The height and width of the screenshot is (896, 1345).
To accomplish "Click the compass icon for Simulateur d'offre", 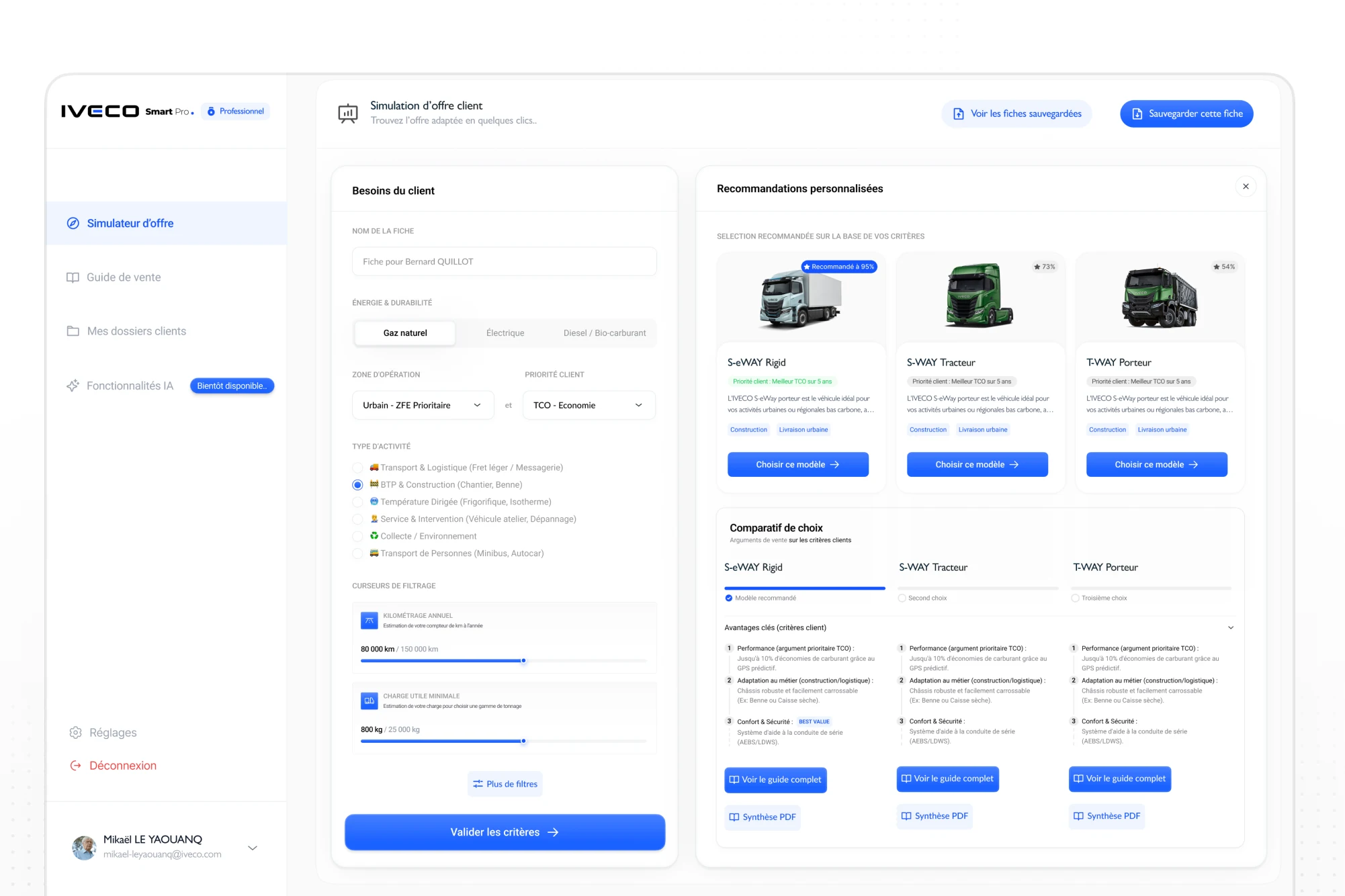I will (x=73, y=223).
